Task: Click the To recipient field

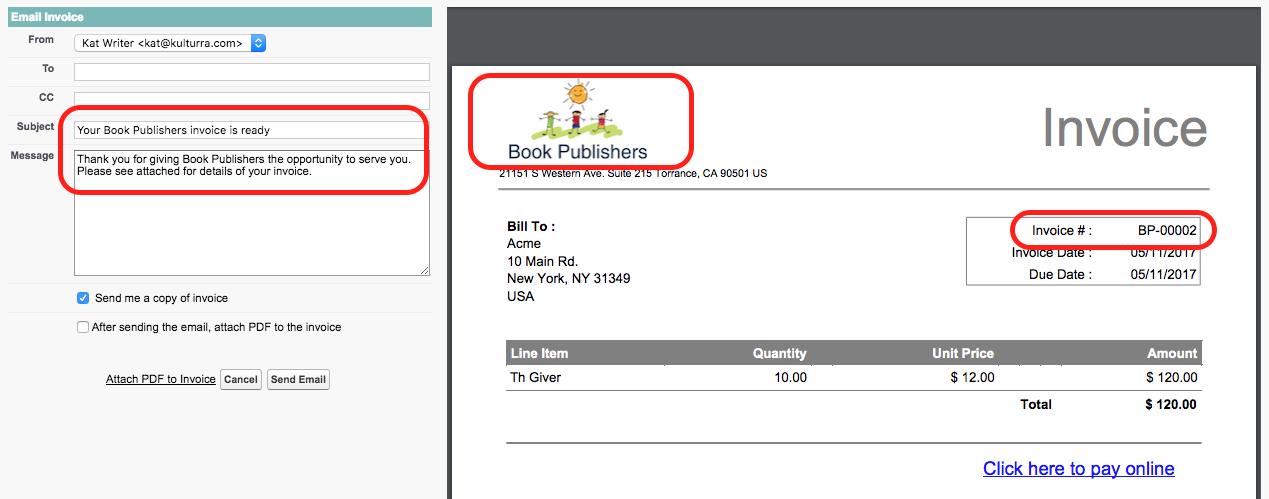Action: point(252,72)
